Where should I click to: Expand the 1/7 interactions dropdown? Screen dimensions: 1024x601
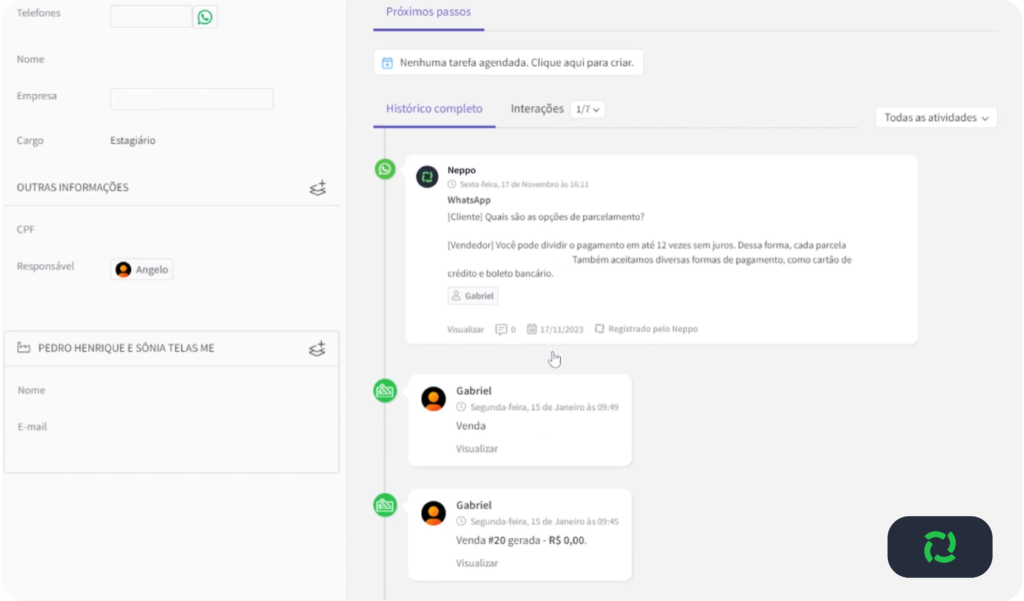(x=587, y=109)
